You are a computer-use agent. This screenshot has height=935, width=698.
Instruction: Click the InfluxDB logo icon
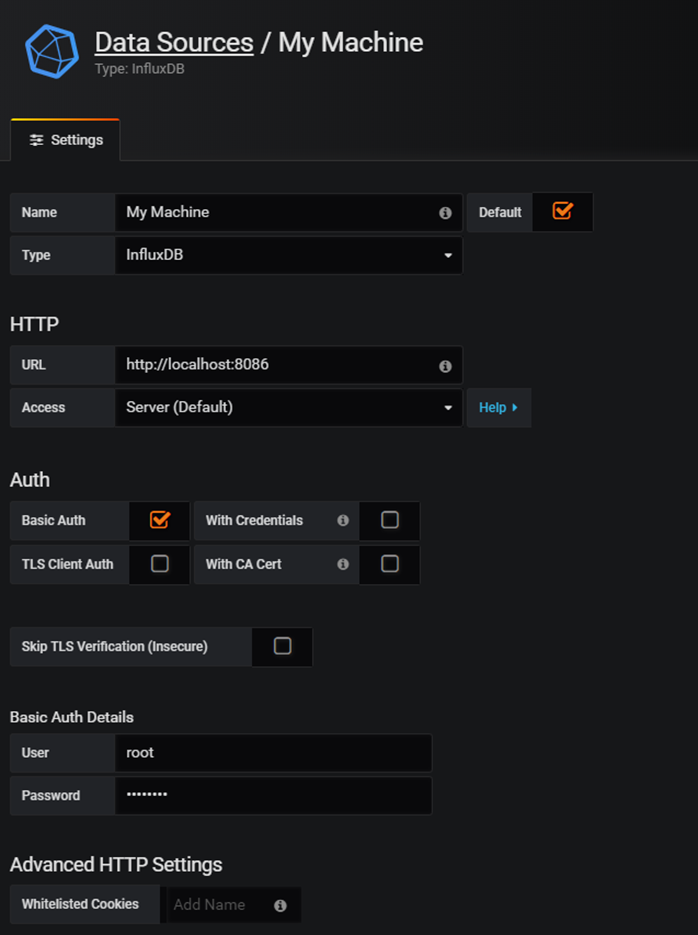52,51
